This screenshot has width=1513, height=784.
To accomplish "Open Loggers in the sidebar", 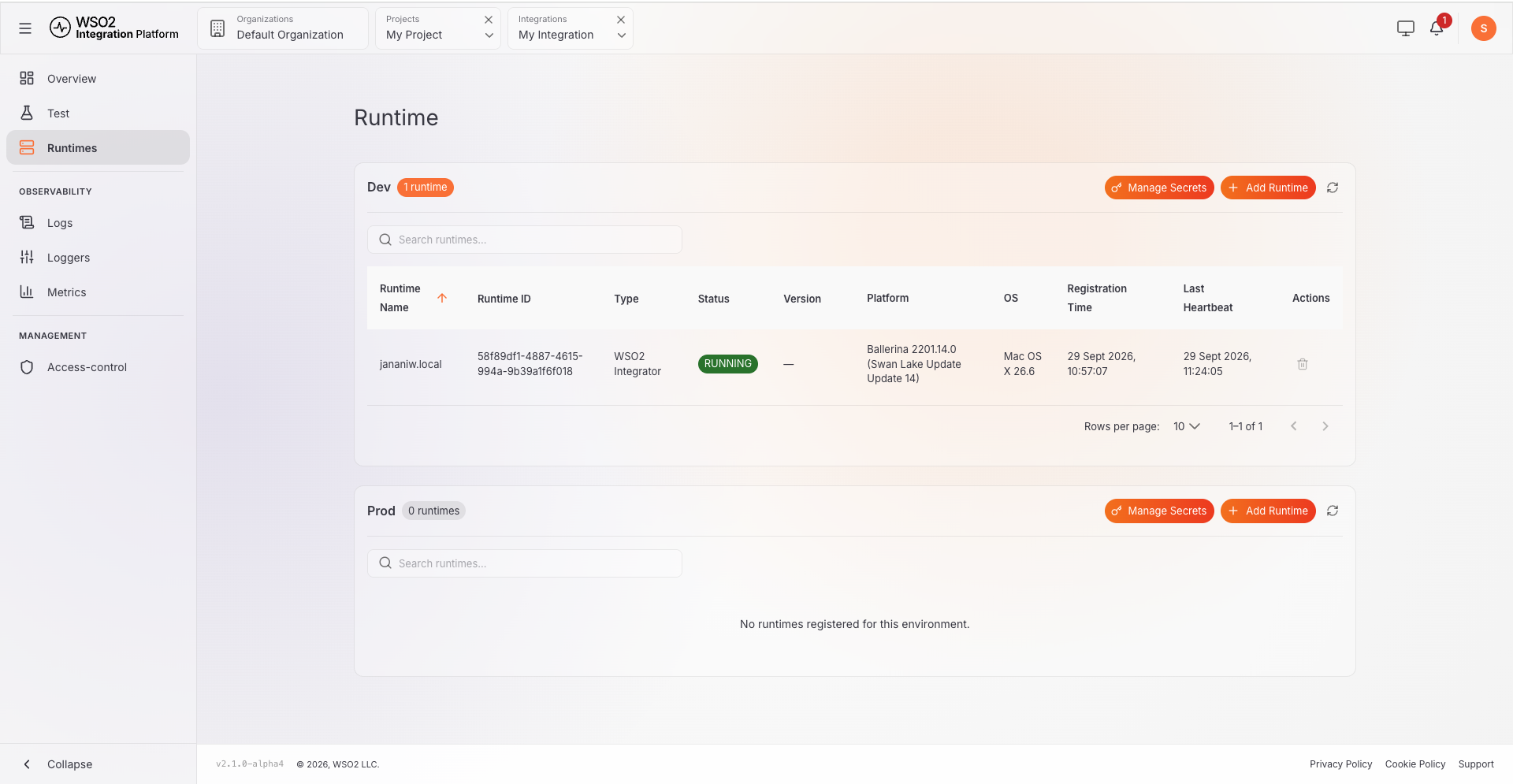I will point(98,258).
